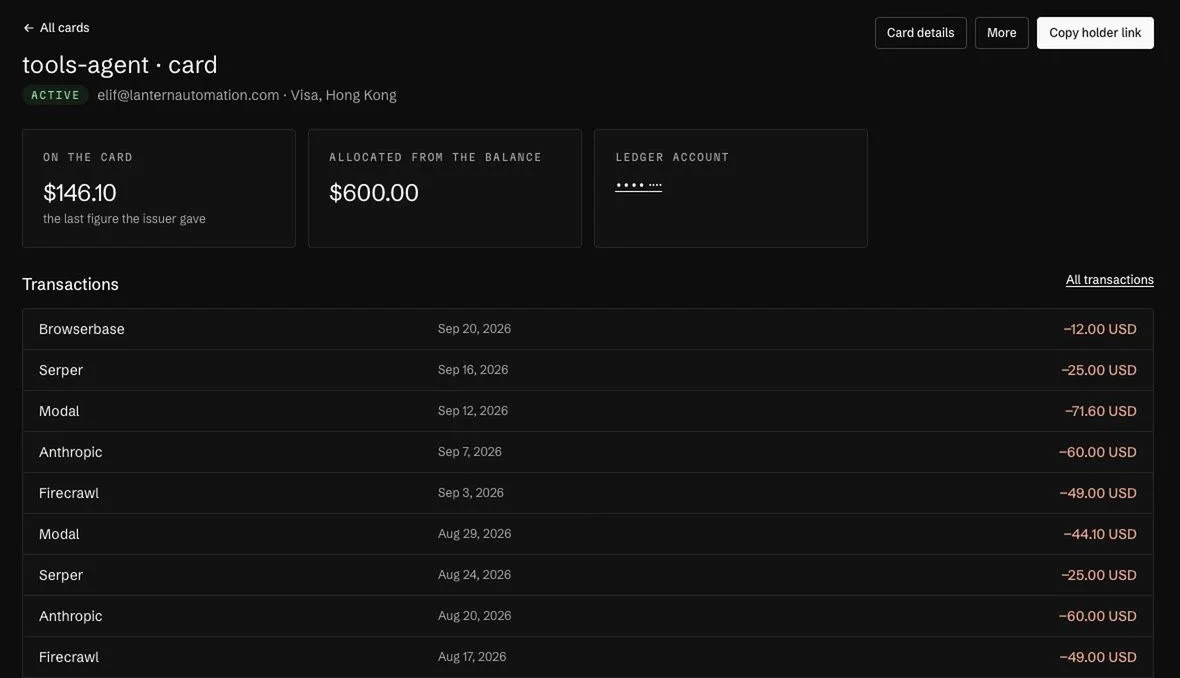Open the Modal transaction from Aug 29
The width and height of the screenshot is (1180, 678).
pos(588,534)
